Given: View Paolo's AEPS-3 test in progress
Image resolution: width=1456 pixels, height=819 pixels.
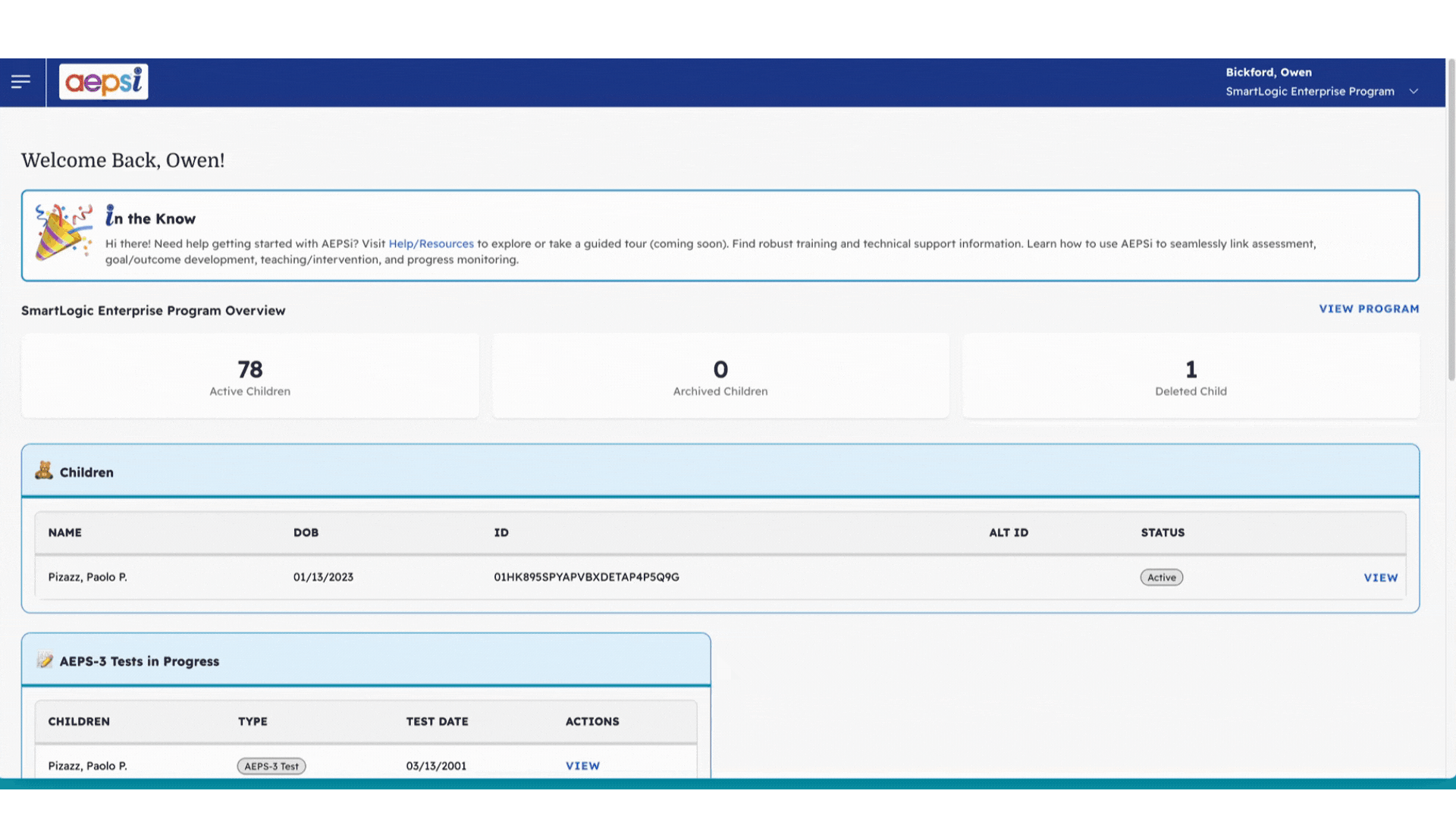Looking at the screenshot, I should click(x=582, y=765).
